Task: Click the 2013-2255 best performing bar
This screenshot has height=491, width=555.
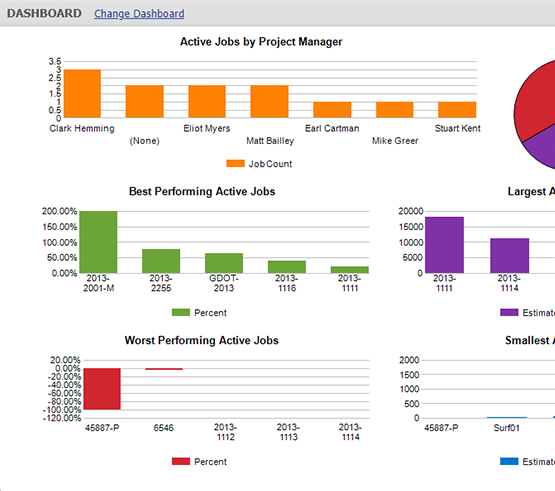Action: coord(161,261)
